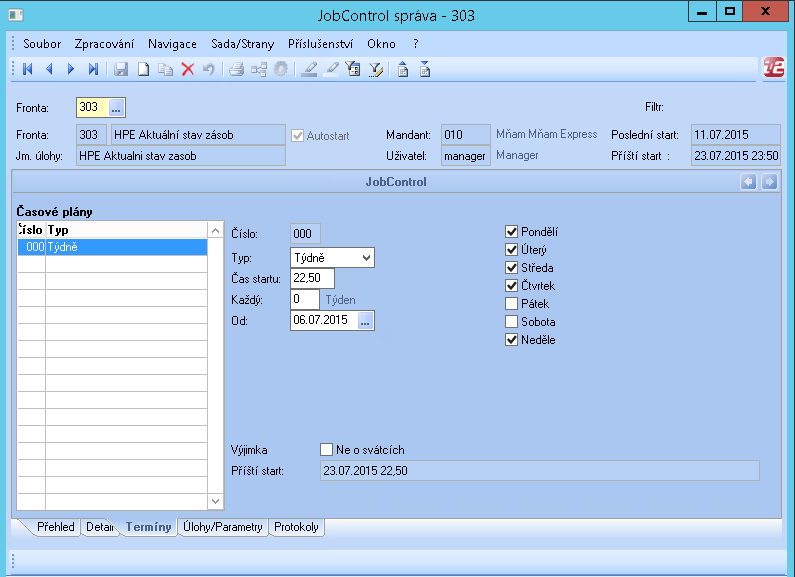795x577 pixels.
Task: Open the filter with table icon
Action: pos(353,69)
